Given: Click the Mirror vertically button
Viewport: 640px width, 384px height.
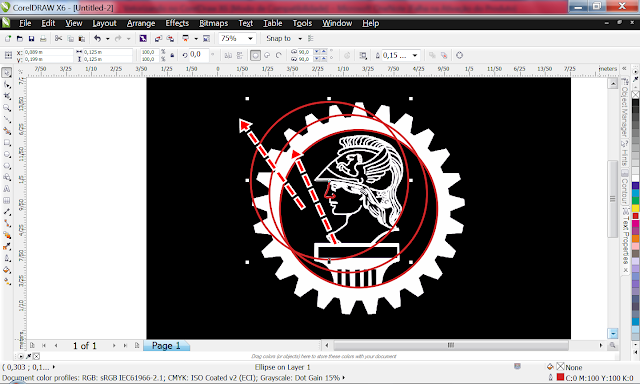Looking at the screenshot, I should 240,55.
